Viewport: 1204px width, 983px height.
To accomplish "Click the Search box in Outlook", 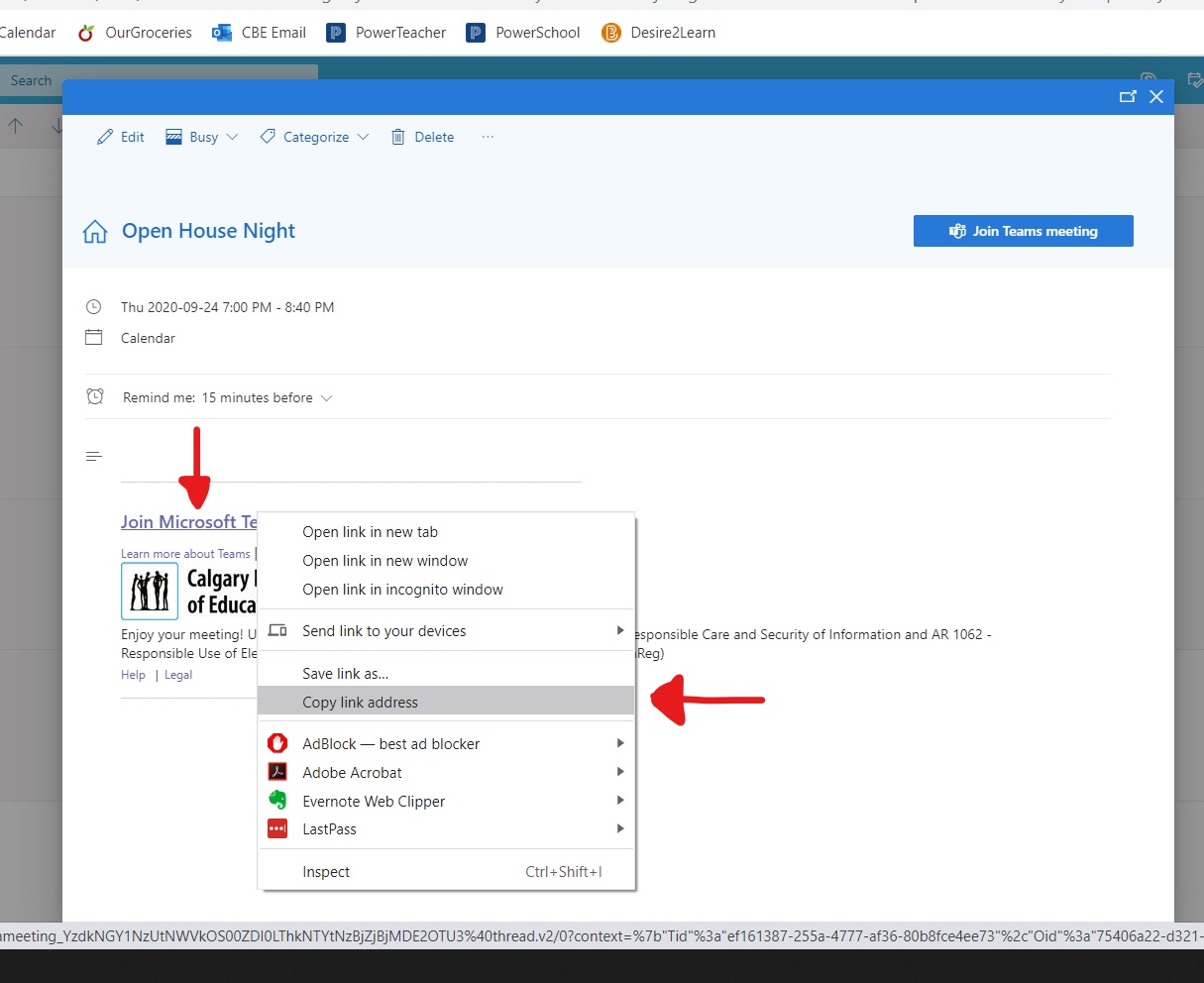I will click(x=159, y=80).
